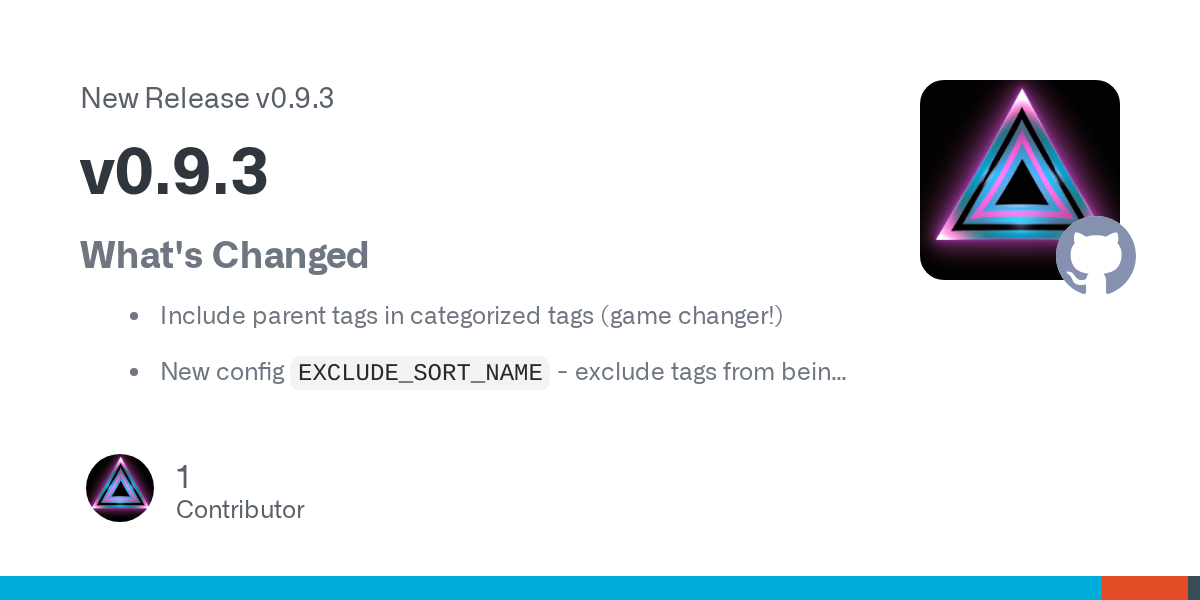Click the "New config" text
The image size is (1200, 600).
coord(222,372)
